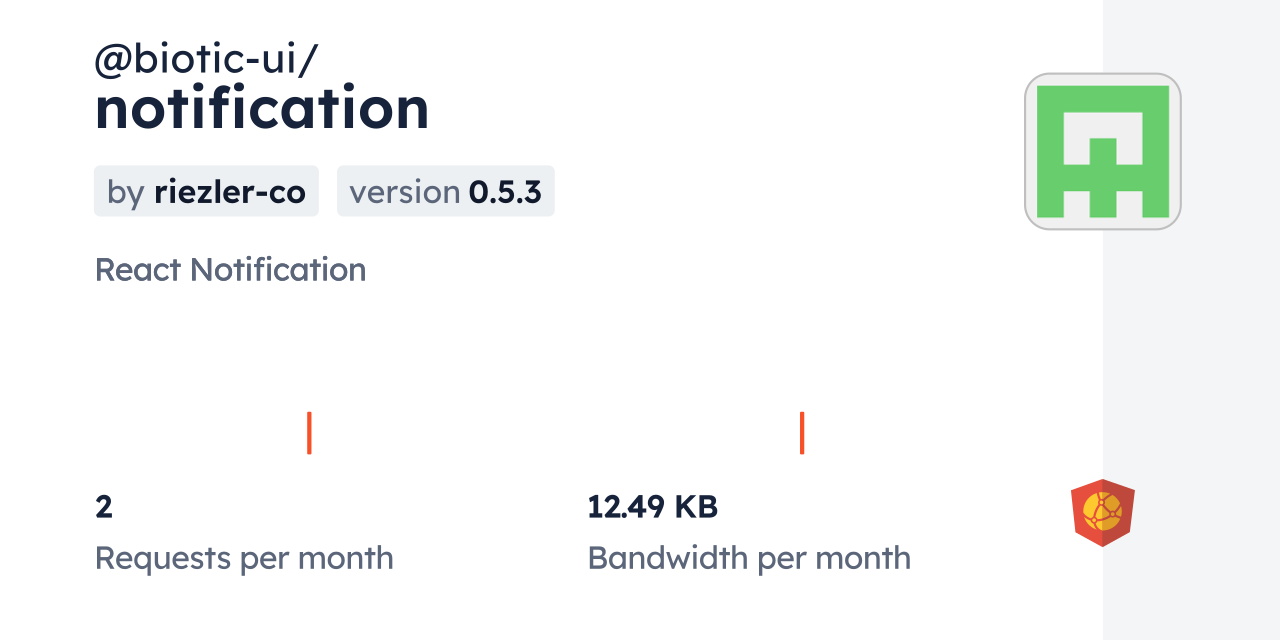Select the bold "notification" package title

pyautogui.click(x=262, y=108)
